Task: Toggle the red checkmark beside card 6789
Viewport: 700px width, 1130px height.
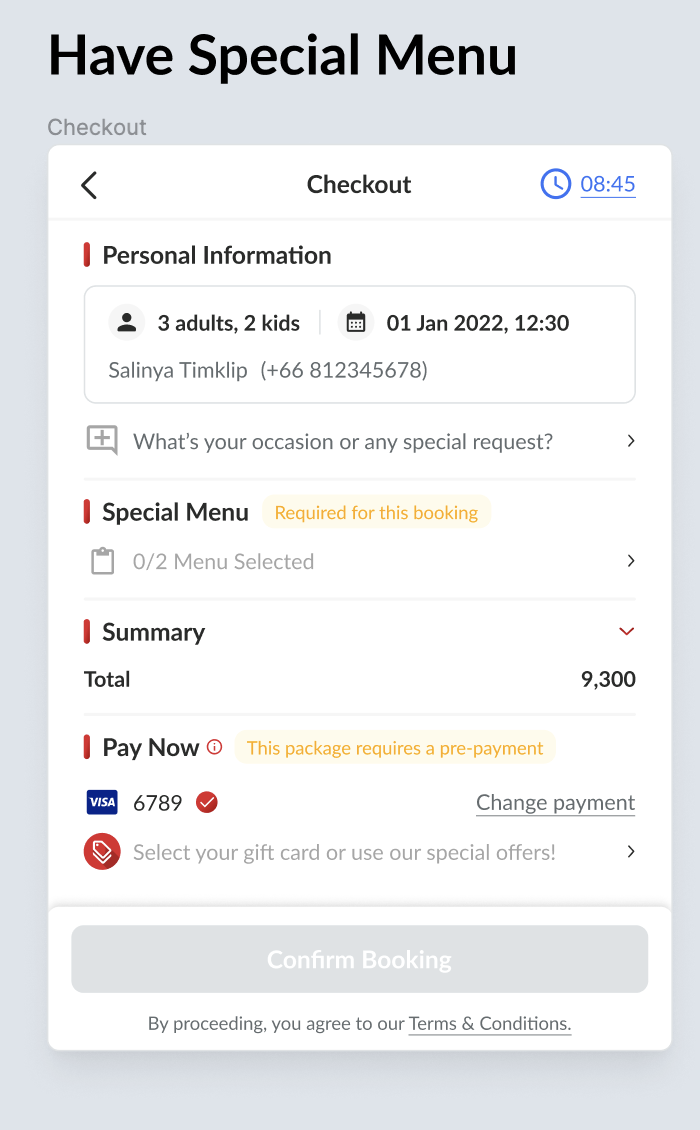Action: tap(207, 802)
